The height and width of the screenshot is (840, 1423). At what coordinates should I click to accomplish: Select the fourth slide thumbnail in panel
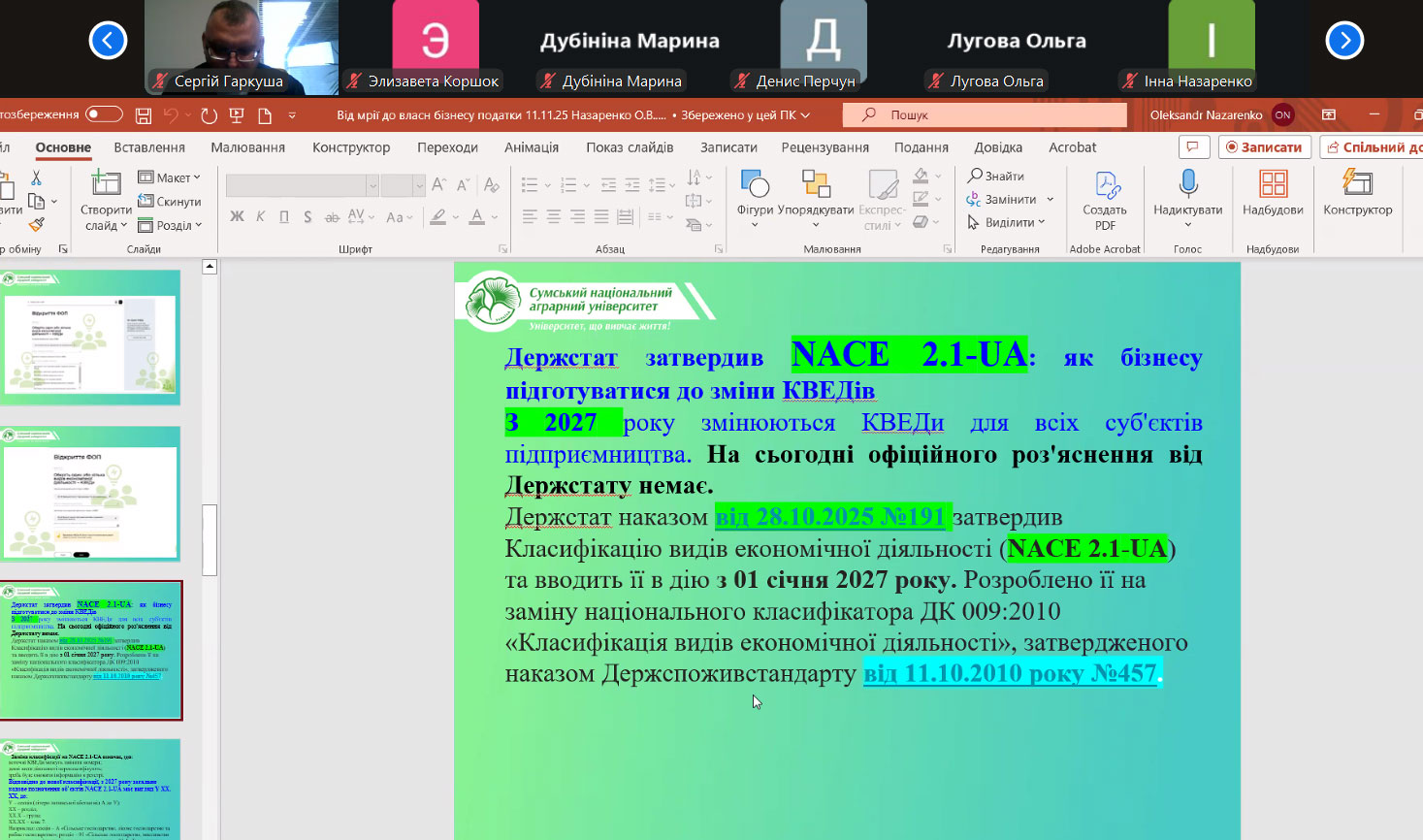(90, 788)
